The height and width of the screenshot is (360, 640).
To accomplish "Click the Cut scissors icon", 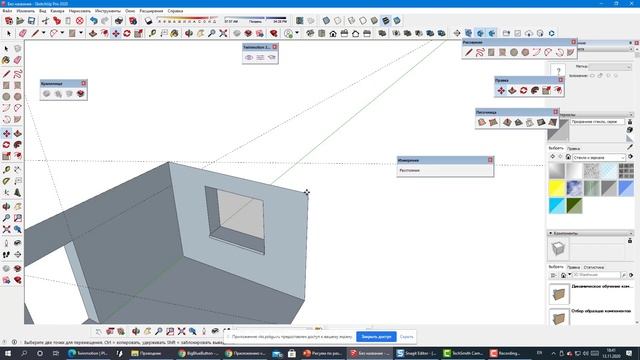I will click(45, 20).
